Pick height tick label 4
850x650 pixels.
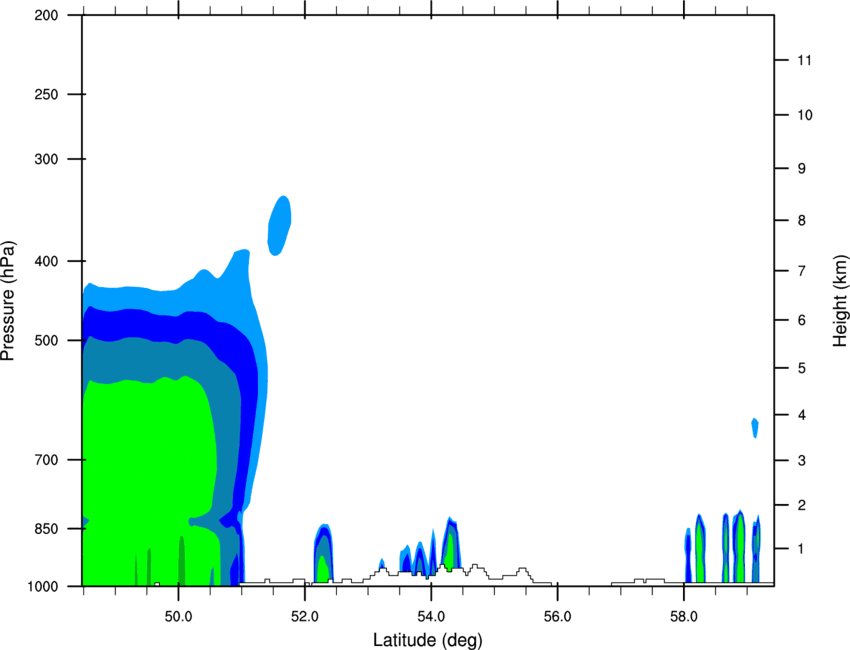[x=802, y=415]
